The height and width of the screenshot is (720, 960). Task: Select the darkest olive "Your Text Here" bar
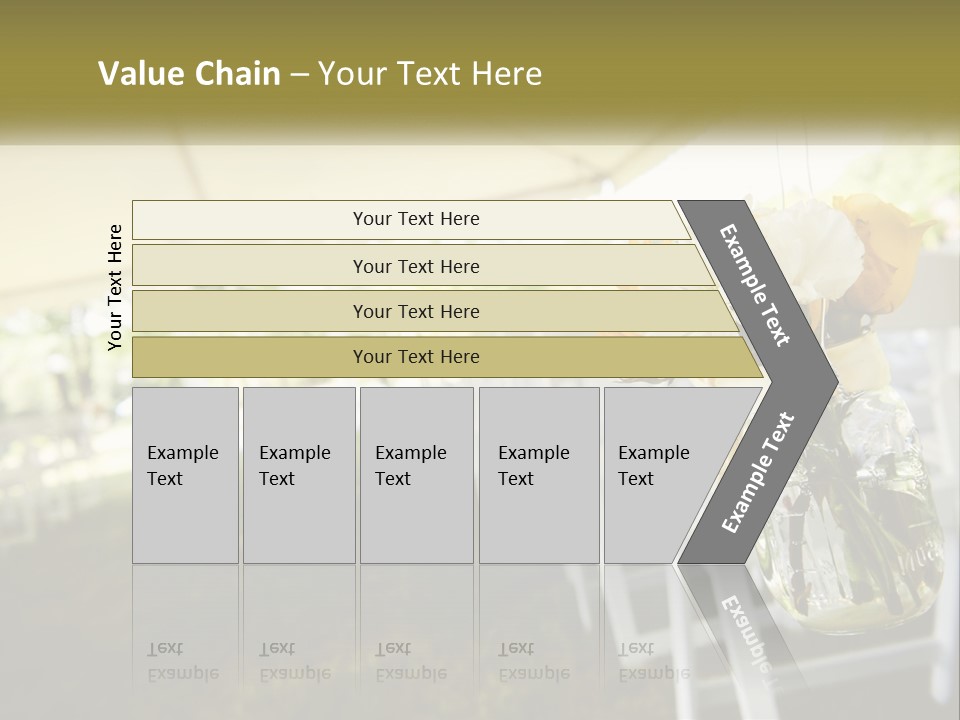click(x=415, y=357)
